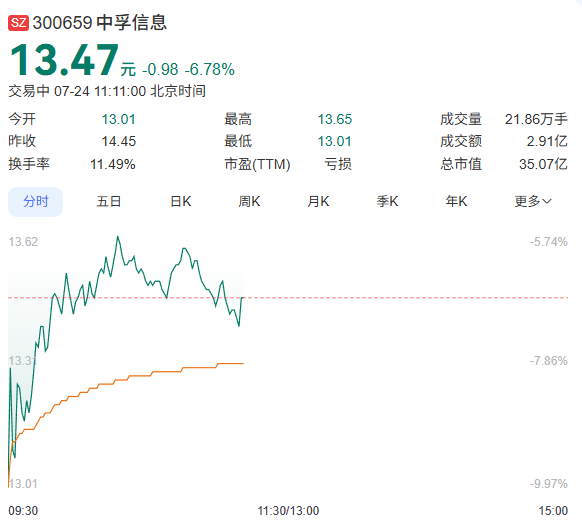Click the 总市值 label

461,164
